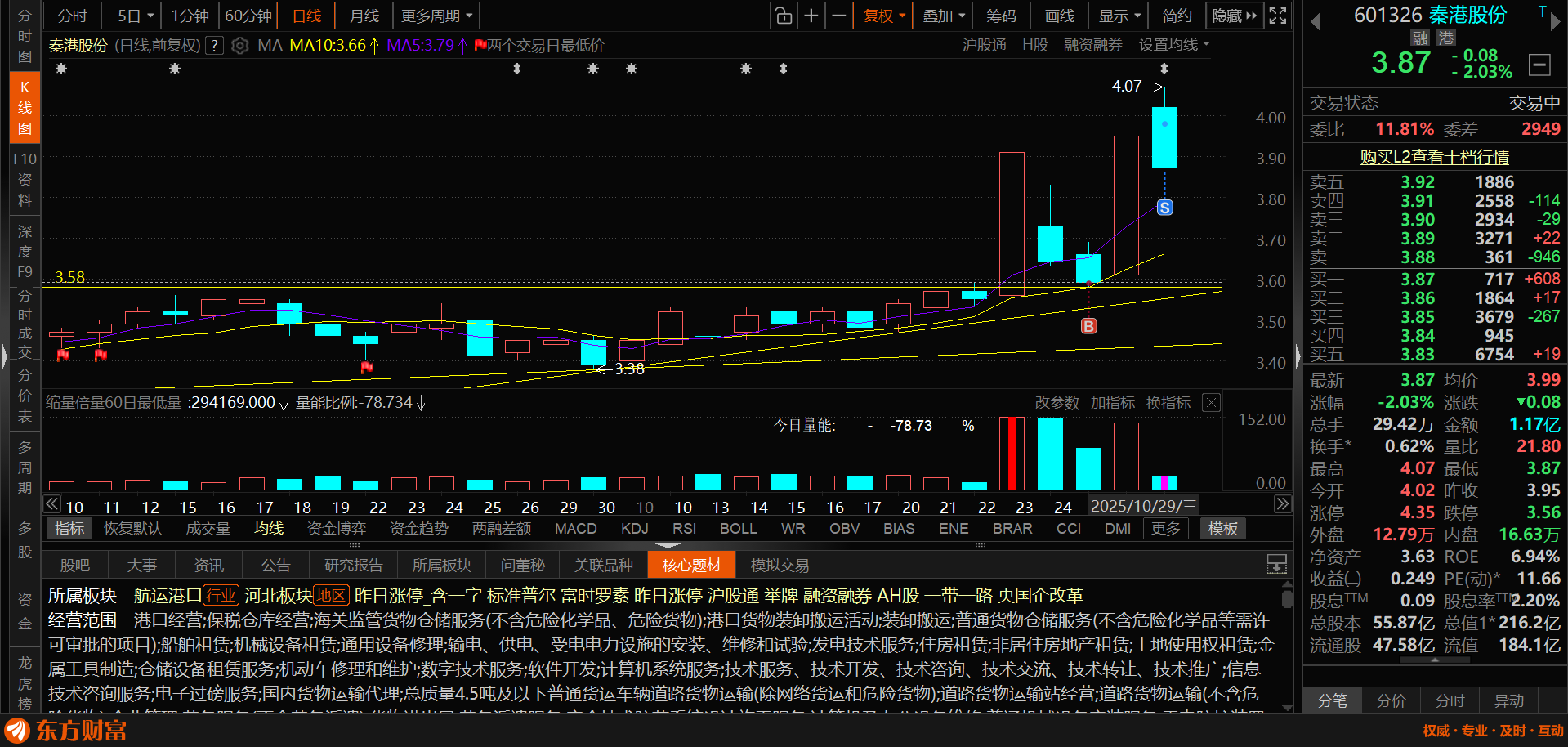Open the help question mark next to 秦港股份
1568x747 pixels.
point(214,46)
